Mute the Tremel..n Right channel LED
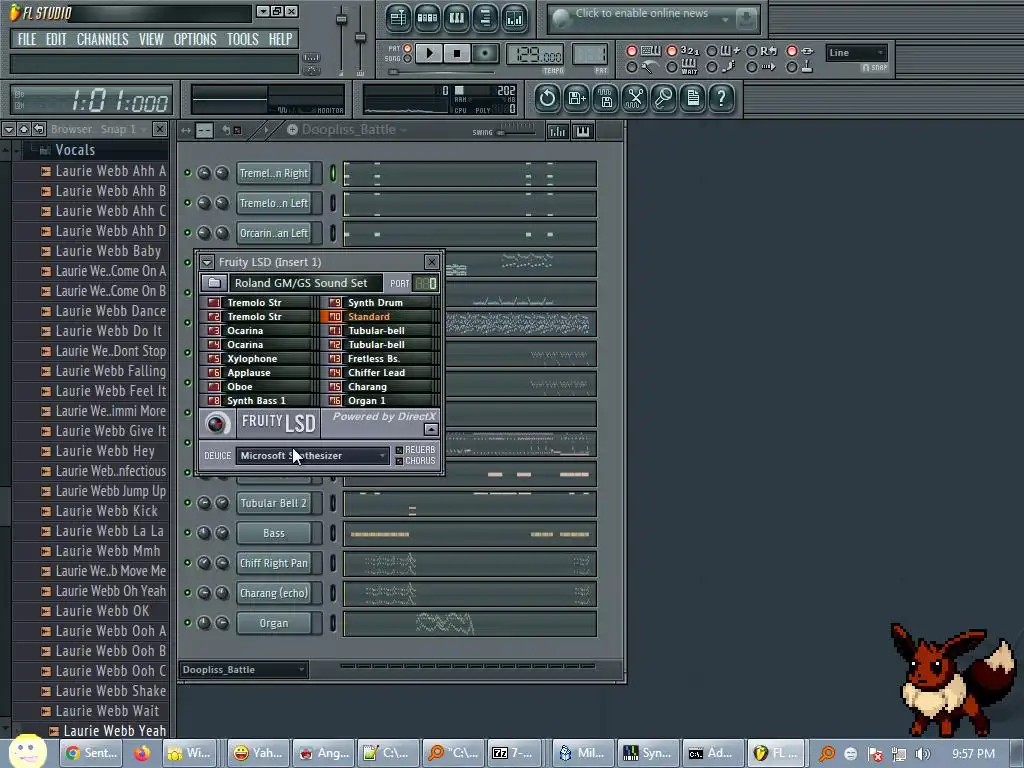The width and height of the screenshot is (1024, 768). coord(187,173)
